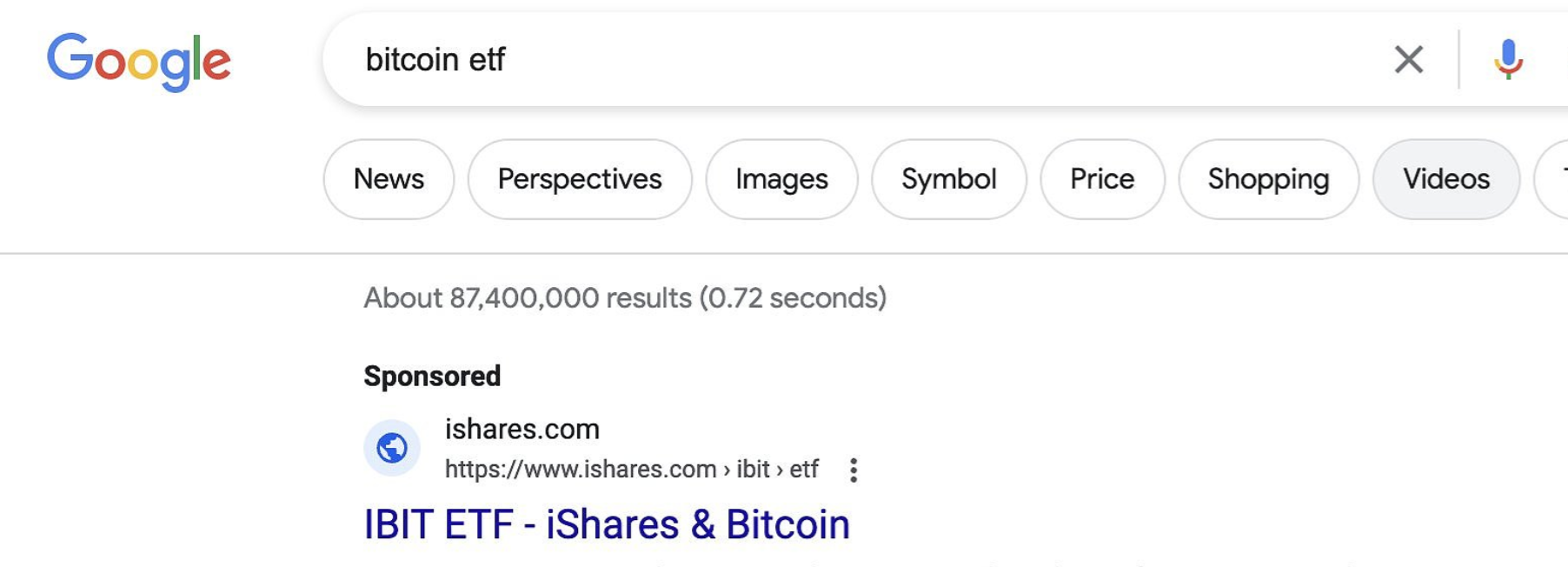Click the Google logo
The height and width of the screenshot is (567, 1568).
(x=139, y=61)
